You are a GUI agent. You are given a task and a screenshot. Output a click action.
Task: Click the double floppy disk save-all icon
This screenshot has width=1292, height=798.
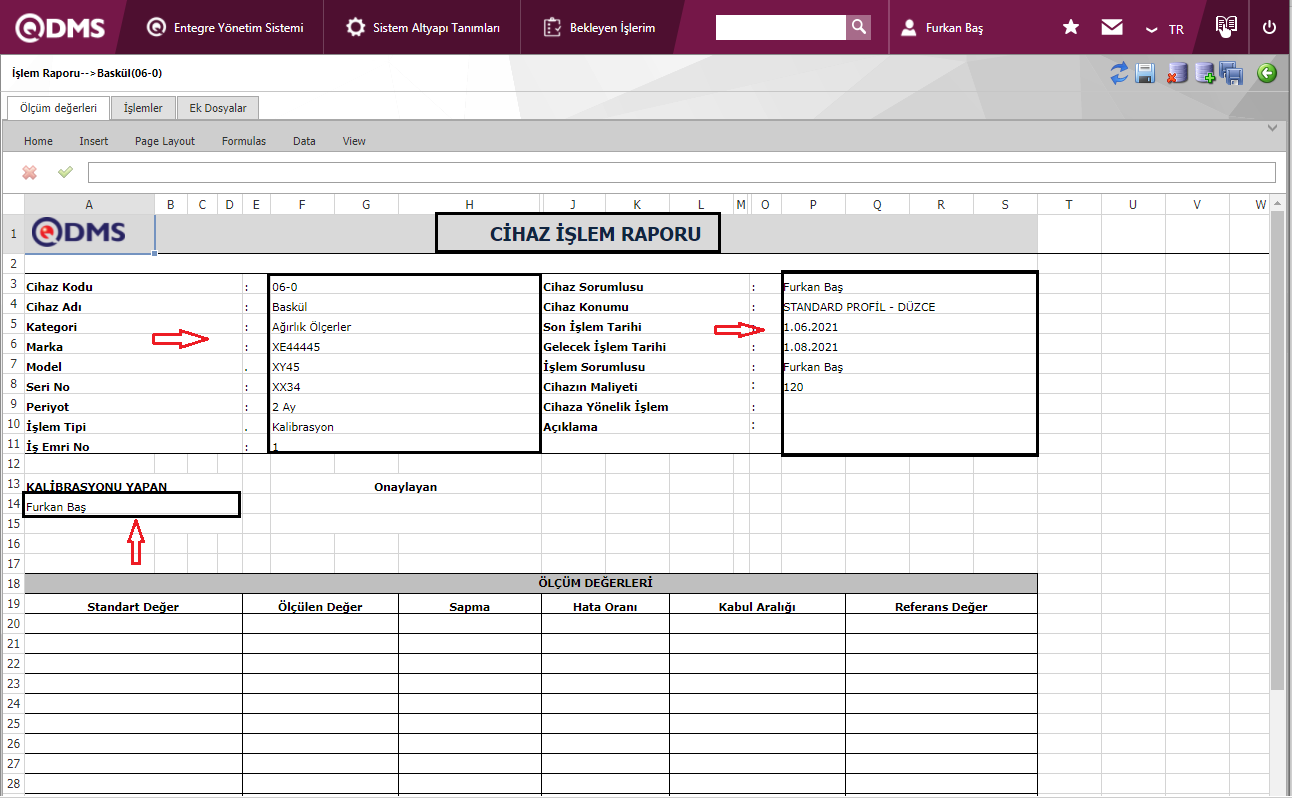tap(1232, 73)
